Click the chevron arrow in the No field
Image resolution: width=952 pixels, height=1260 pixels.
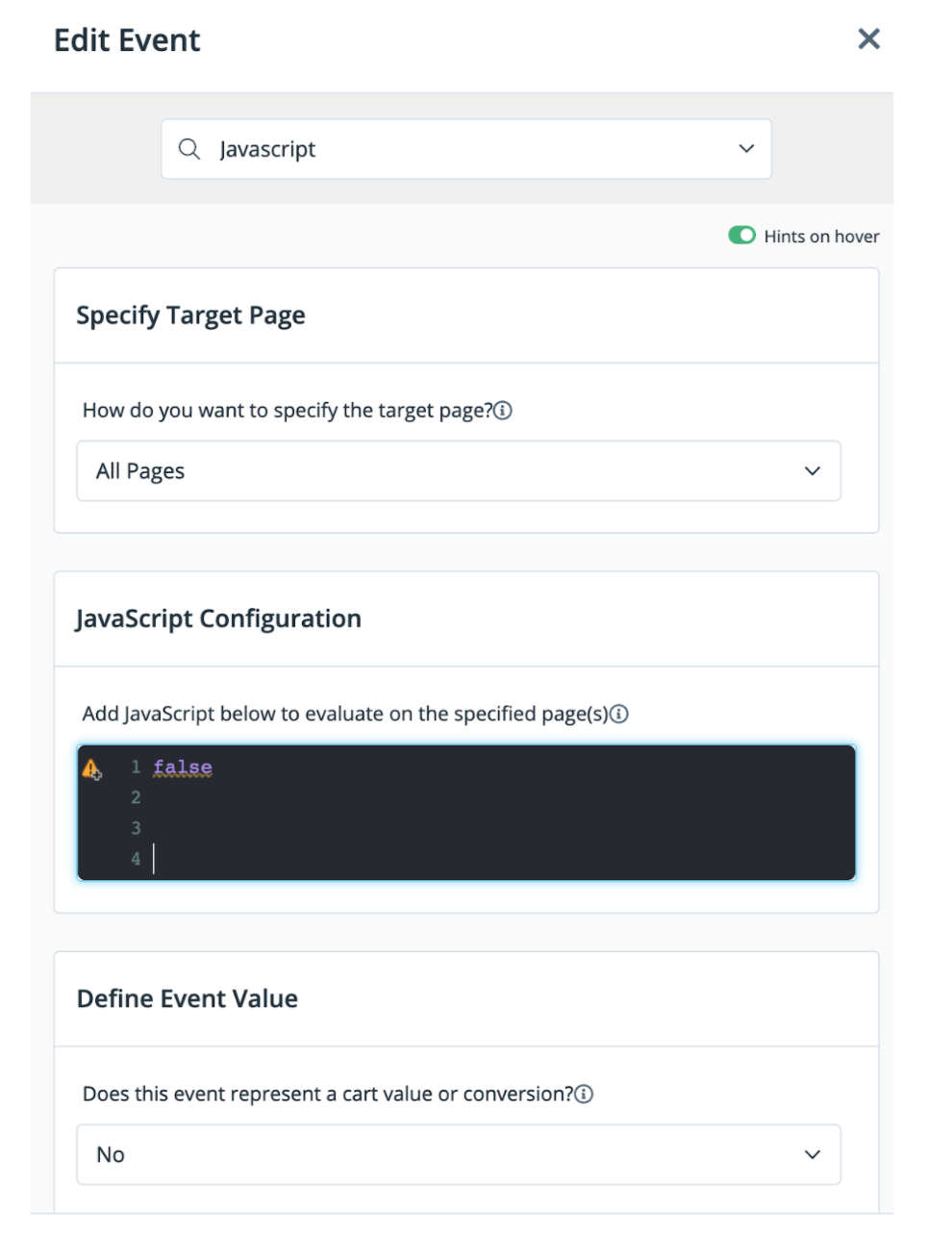[813, 1154]
